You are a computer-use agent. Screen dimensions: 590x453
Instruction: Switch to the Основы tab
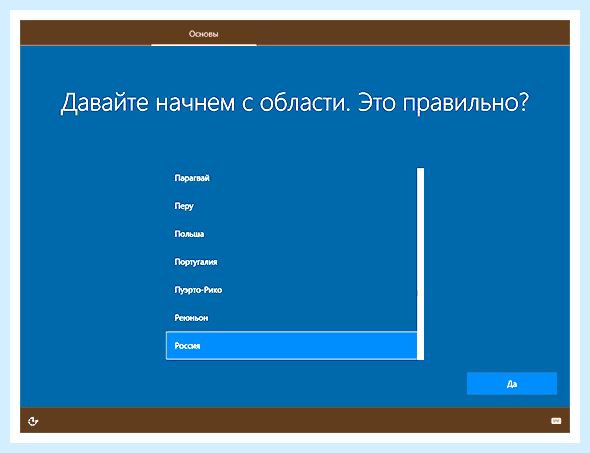point(204,34)
